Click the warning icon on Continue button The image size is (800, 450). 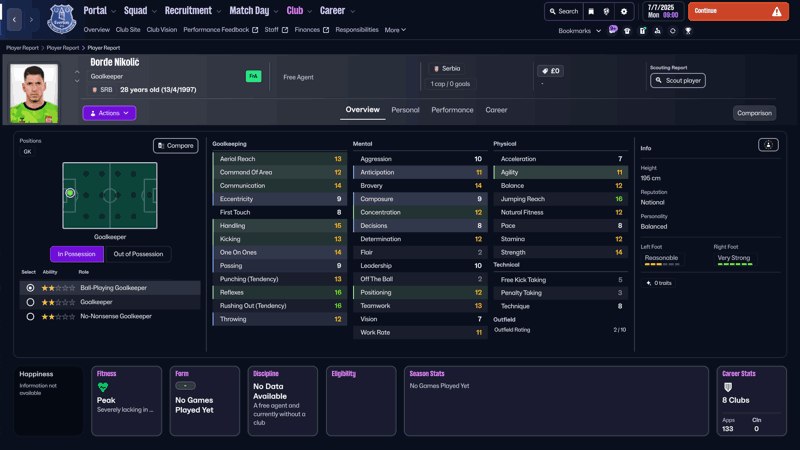pos(776,12)
